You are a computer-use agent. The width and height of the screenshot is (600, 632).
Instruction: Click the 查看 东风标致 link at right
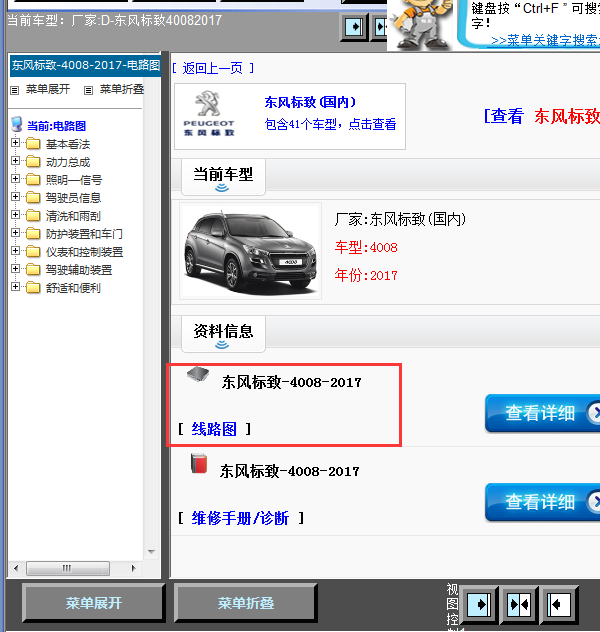click(542, 116)
